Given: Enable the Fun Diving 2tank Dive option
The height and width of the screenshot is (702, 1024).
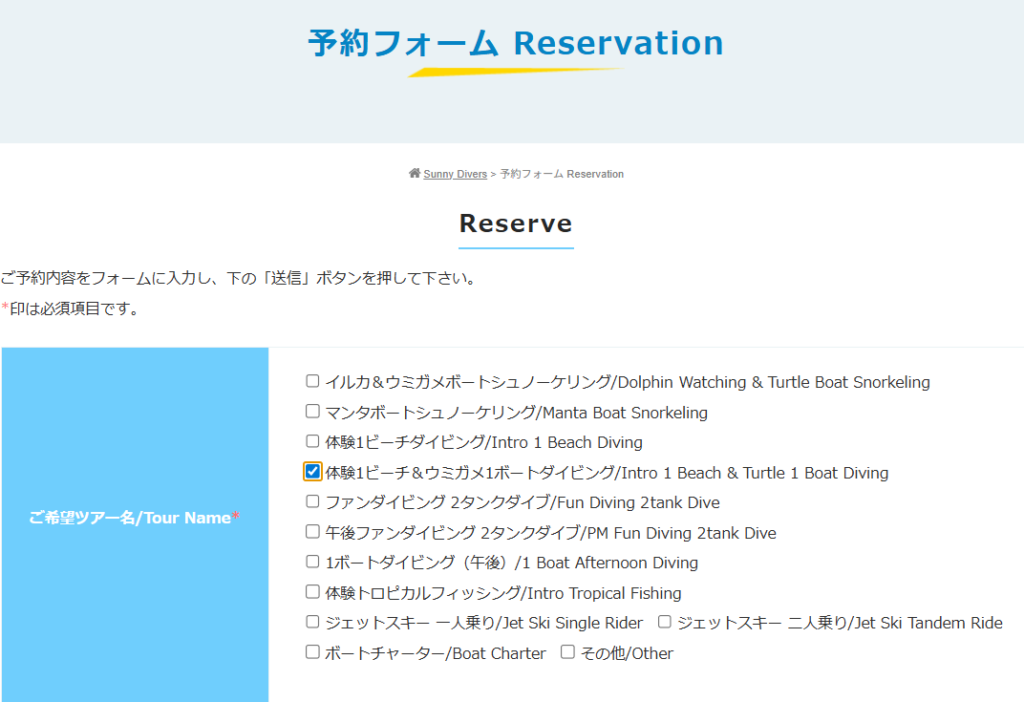Looking at the screenshot, I should click(x=313, y=501).
